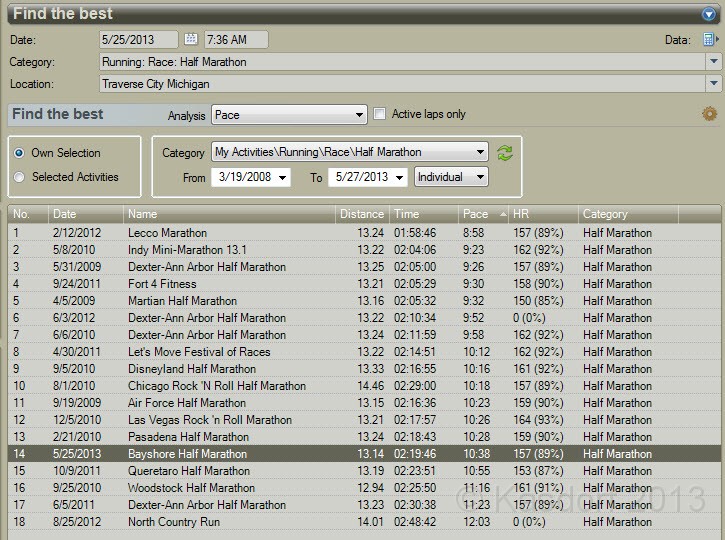Open the Individual grouping dropdown
Screen dimensions: 725x540
point(481,177)
